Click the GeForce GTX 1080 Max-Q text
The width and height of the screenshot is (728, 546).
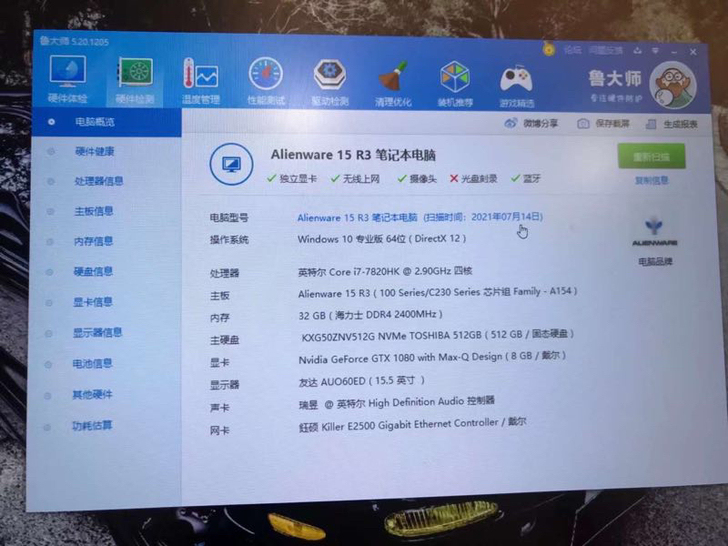pos(432,358)
